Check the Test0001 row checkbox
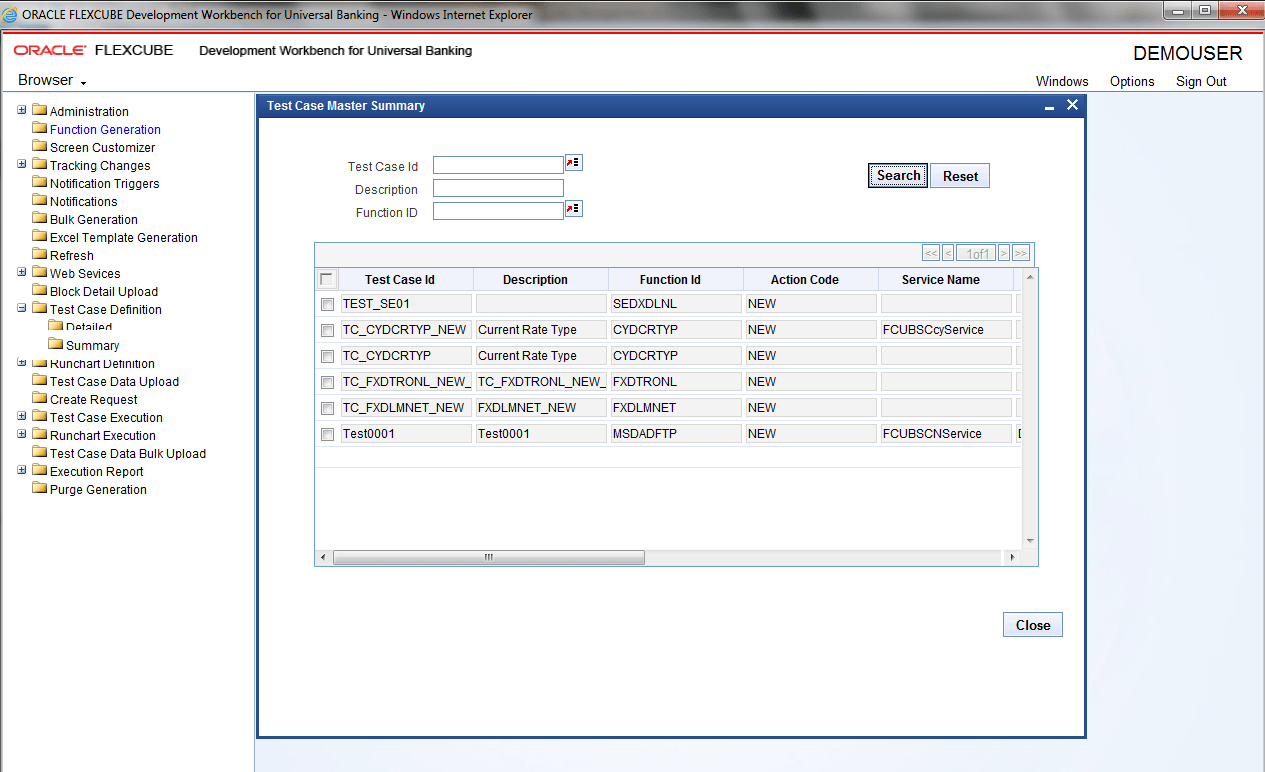Viewport: 1265px width, 772px height. pyautogui.click(x=327, y=434)
